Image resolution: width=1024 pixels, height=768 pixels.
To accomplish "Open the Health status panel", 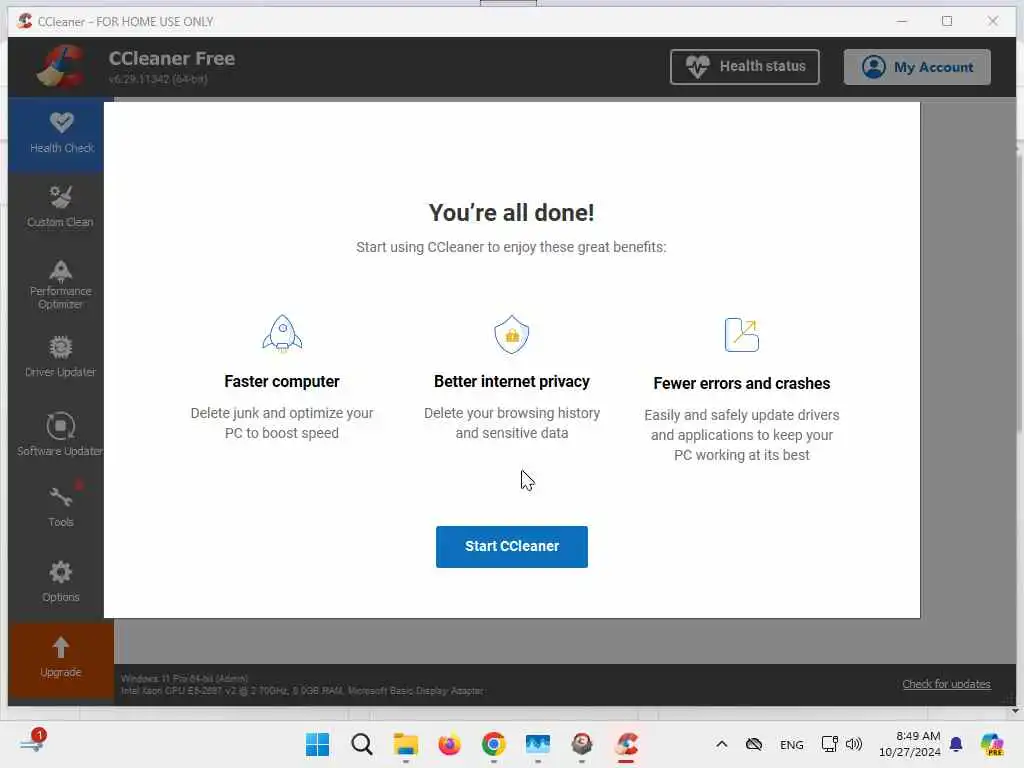I will (x=744, y=67).
